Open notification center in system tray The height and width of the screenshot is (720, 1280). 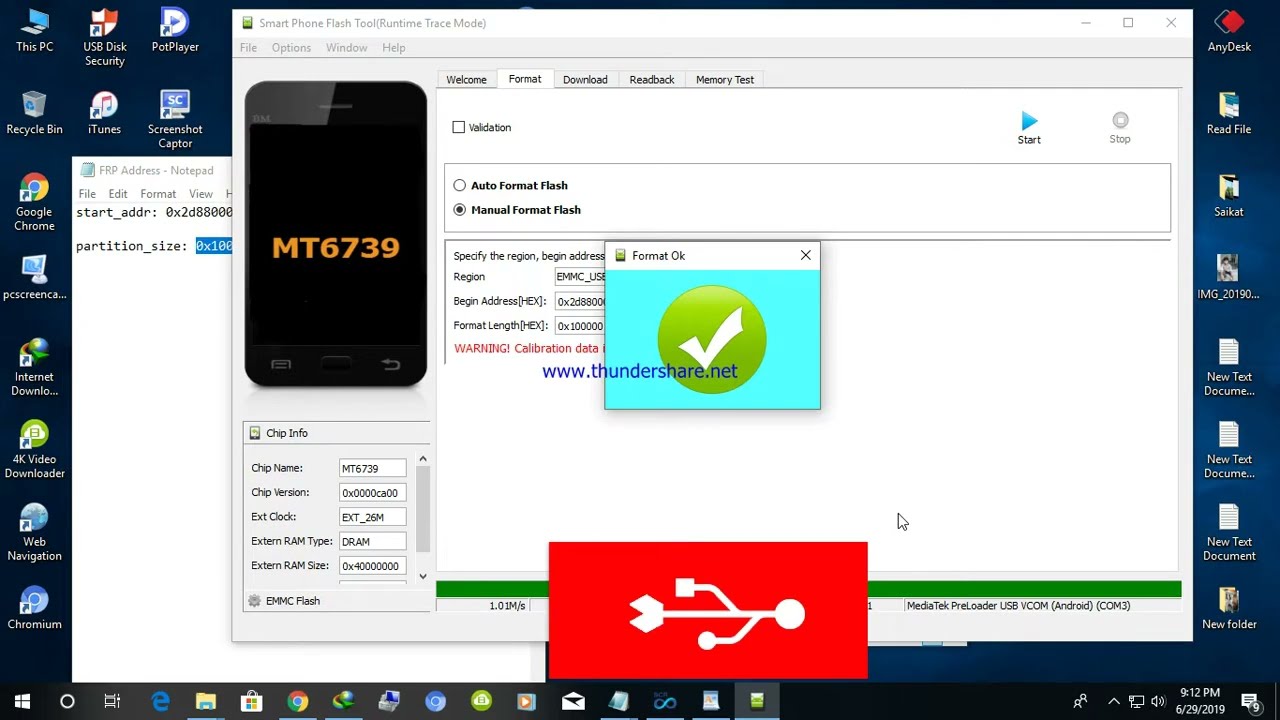pyautogui.click(x=1250, y=701)
